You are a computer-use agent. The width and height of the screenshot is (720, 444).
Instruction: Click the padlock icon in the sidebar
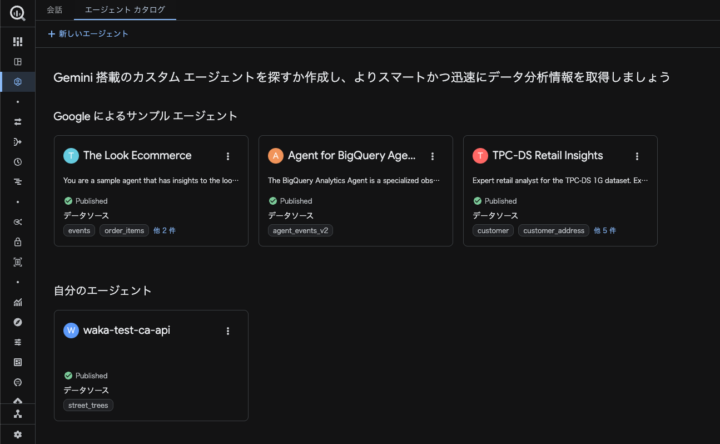(x=17, y=242)
